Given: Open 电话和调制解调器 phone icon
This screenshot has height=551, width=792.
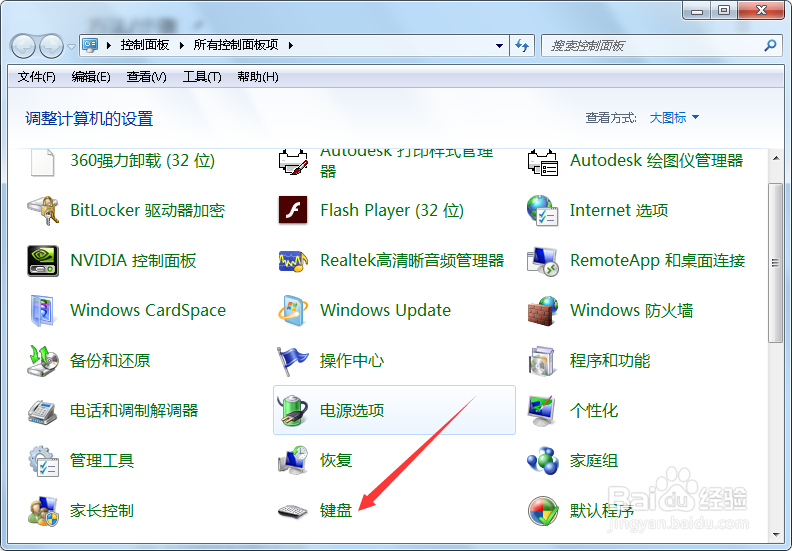Looking at the screenshot, I should pos(42,412).
